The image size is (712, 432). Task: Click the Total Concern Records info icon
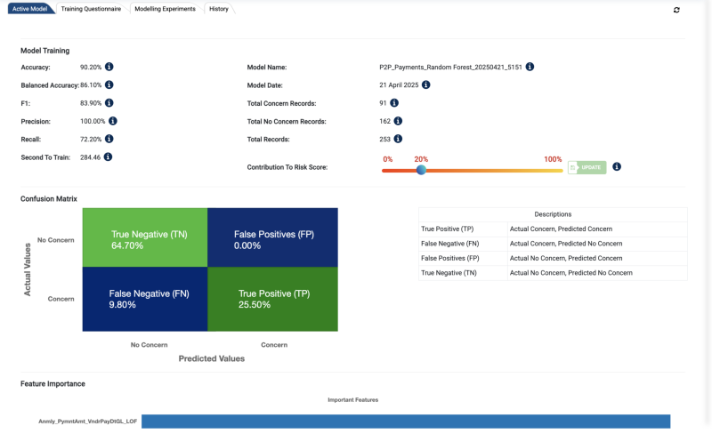395,103
